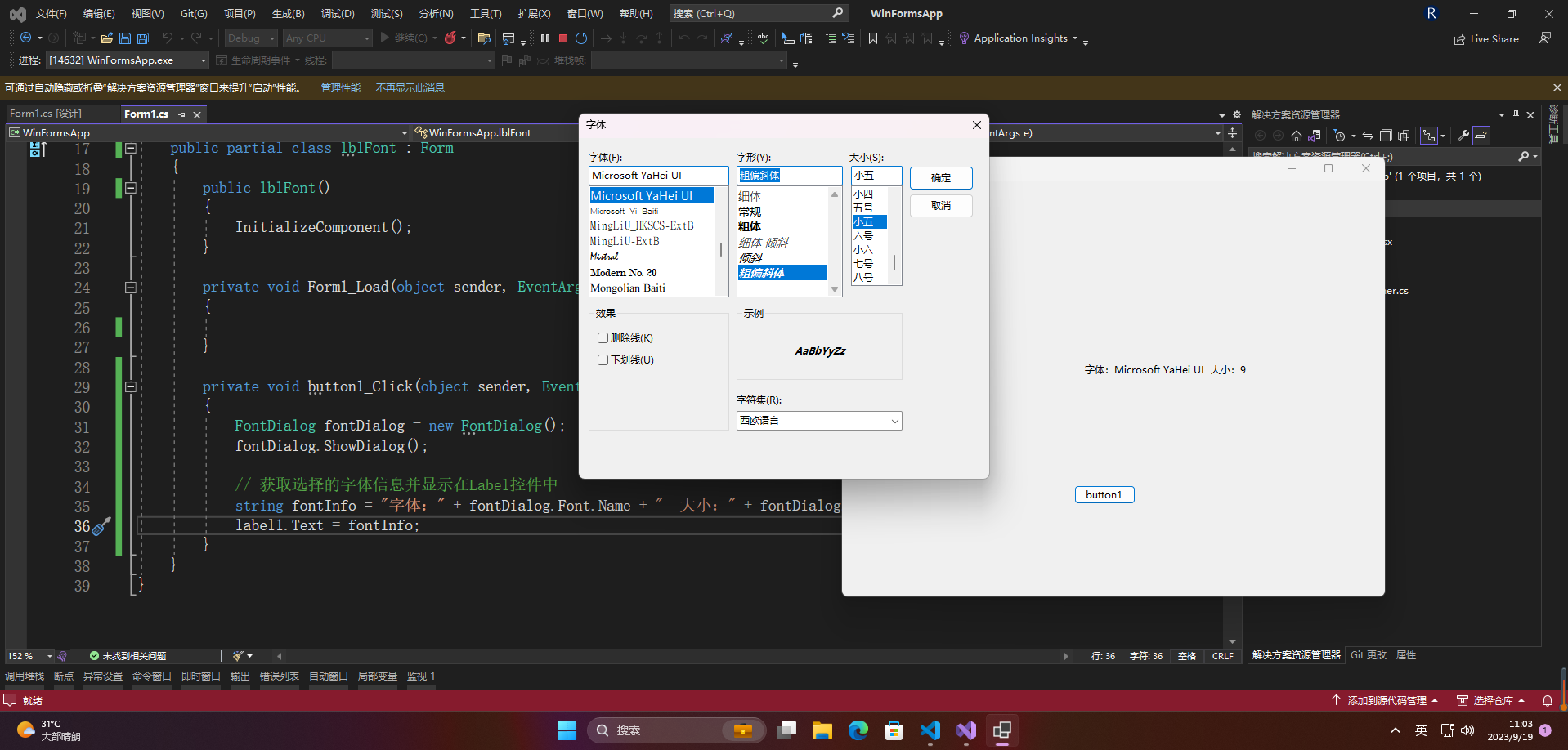Select MingLiU_HKSCS-ExtB in the font list
Viewport: 1568px width, 750px height.
[642, 226]
